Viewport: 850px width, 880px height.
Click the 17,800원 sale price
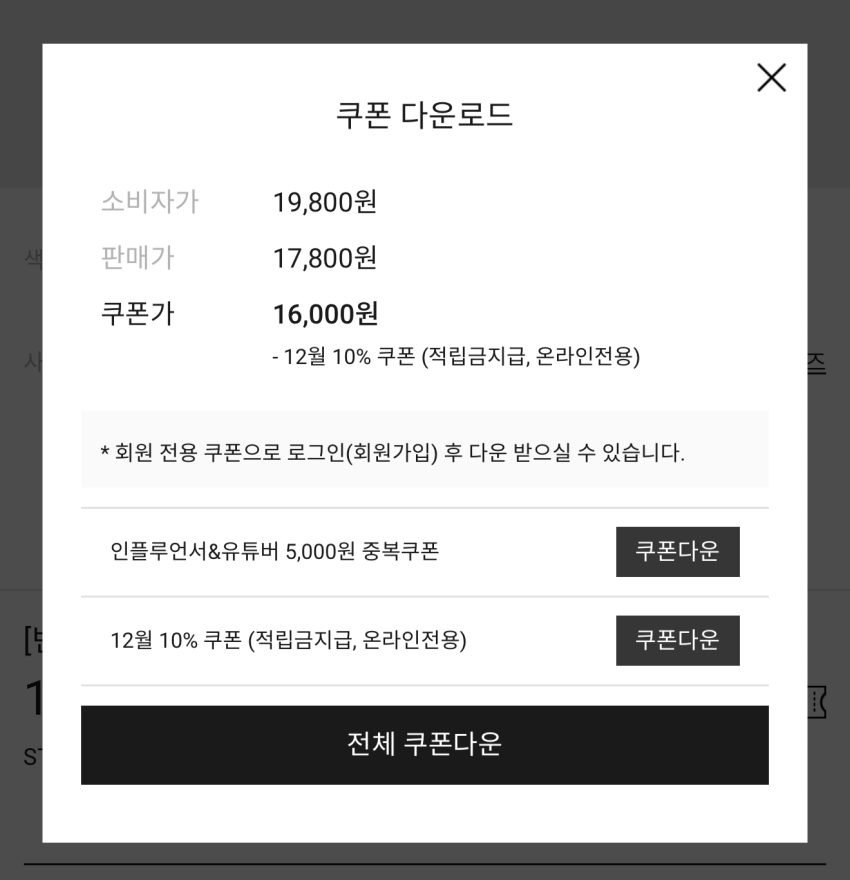tap(324, 258)
